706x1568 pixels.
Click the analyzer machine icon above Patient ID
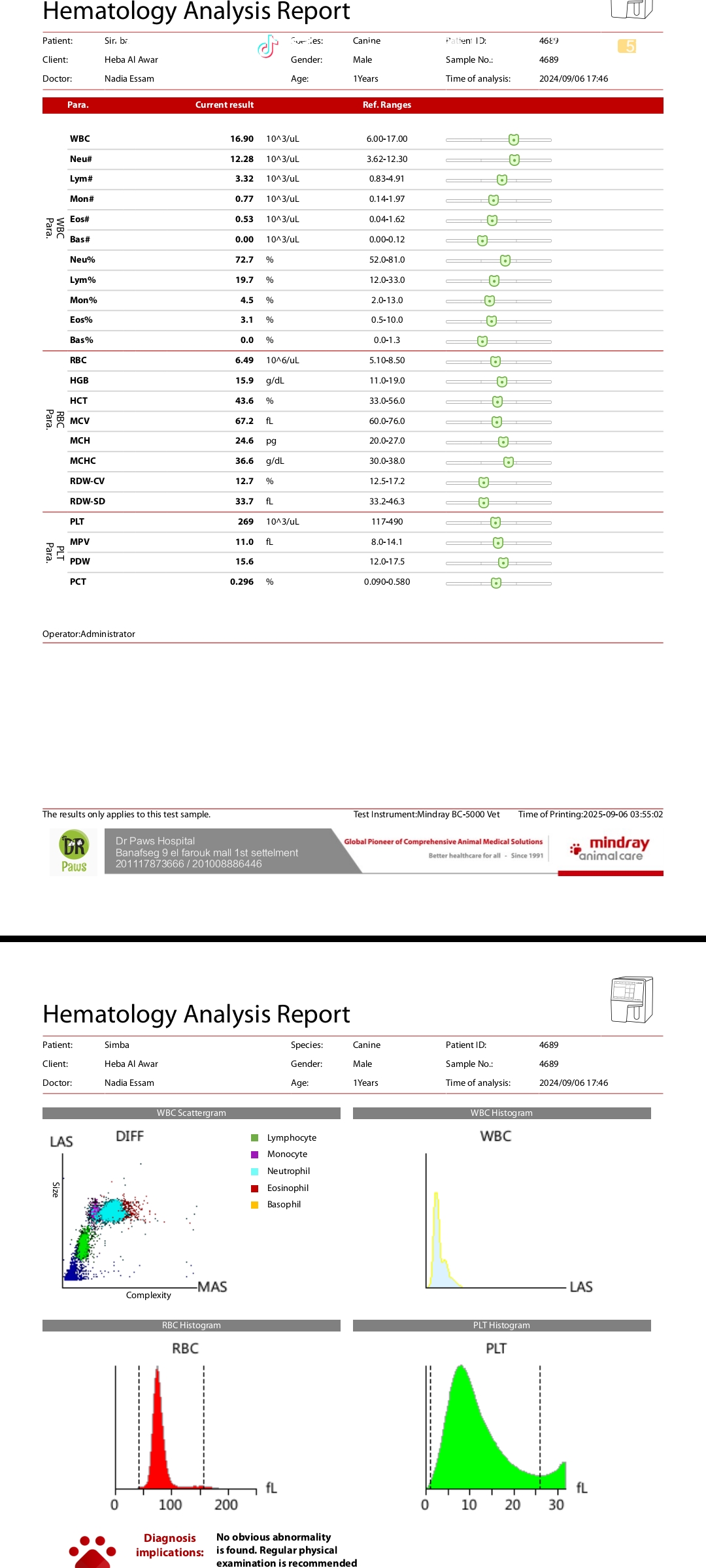631,1000
